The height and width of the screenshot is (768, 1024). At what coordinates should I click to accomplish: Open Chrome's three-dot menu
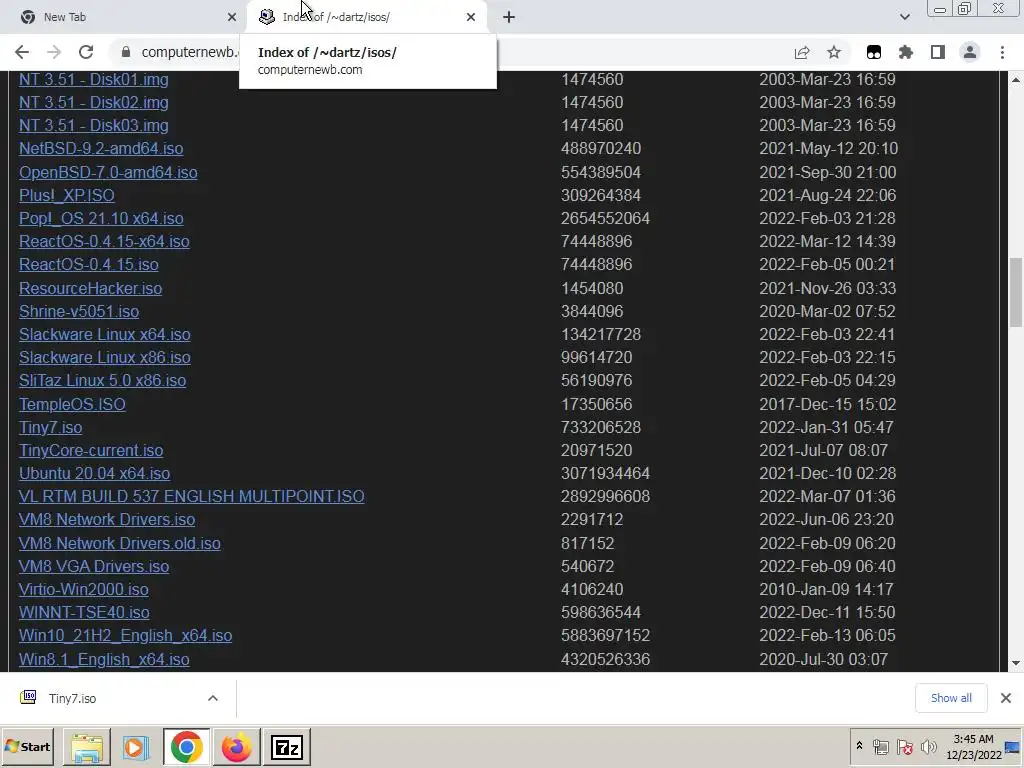pyautogui.click(x=1002, y=52)
